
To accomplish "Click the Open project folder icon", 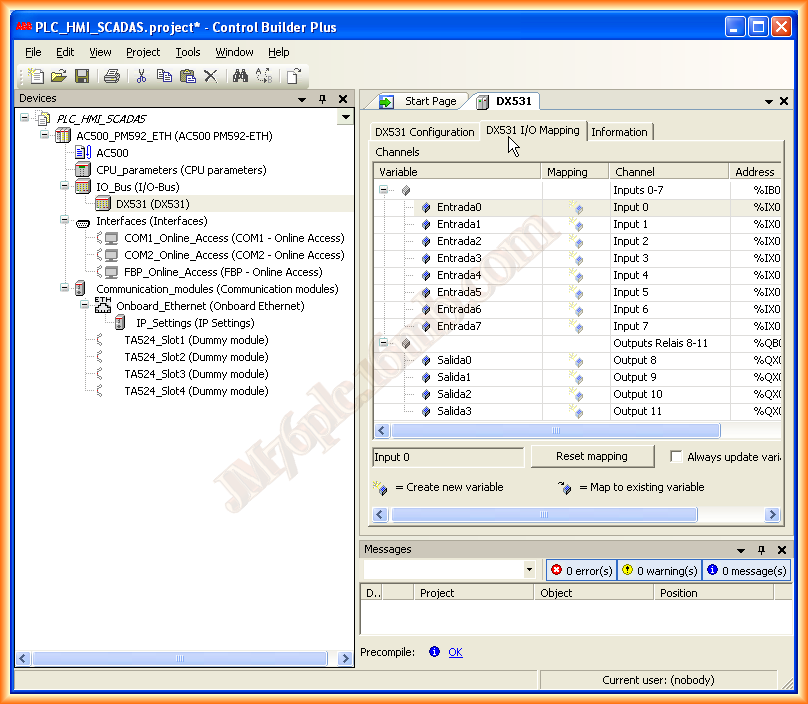I will point(59,76).
